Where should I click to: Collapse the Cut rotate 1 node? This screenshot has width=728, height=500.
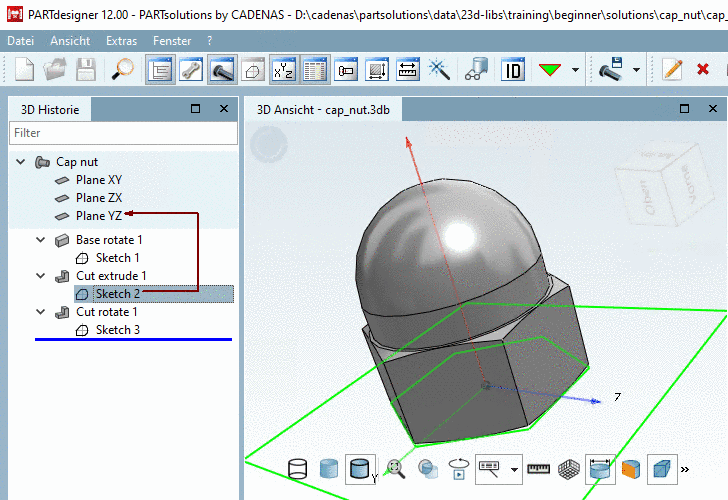pos(41,312)
